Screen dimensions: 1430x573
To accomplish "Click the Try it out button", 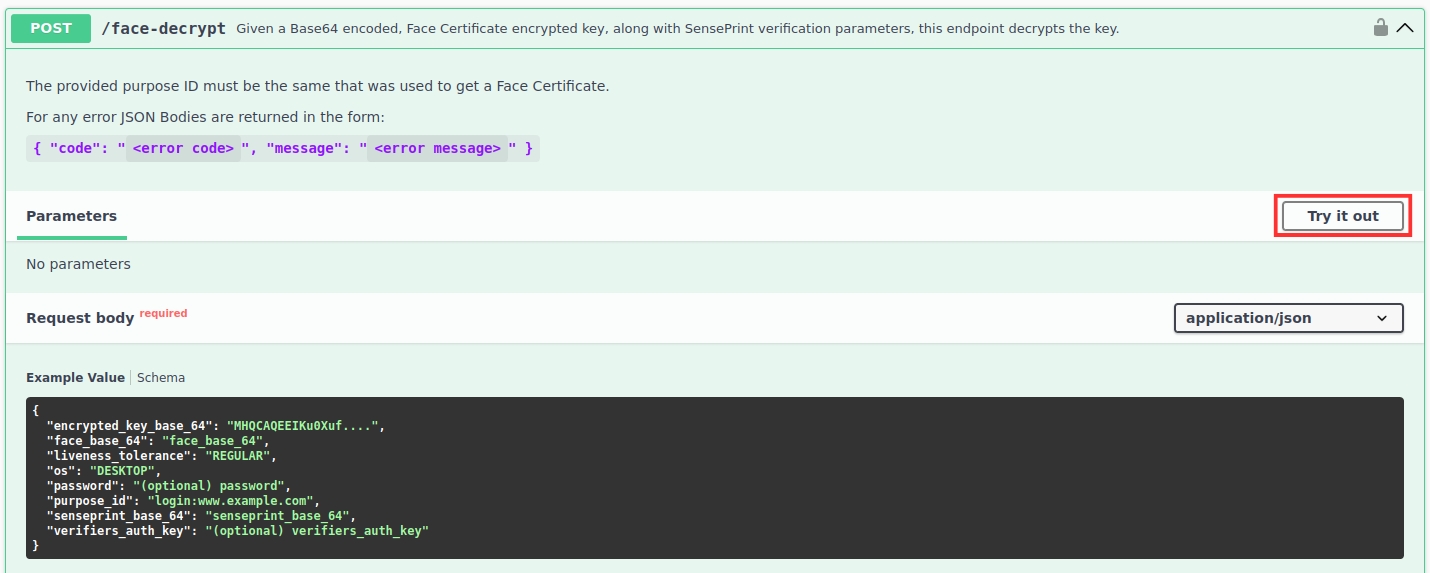I will pos(1342,216).
